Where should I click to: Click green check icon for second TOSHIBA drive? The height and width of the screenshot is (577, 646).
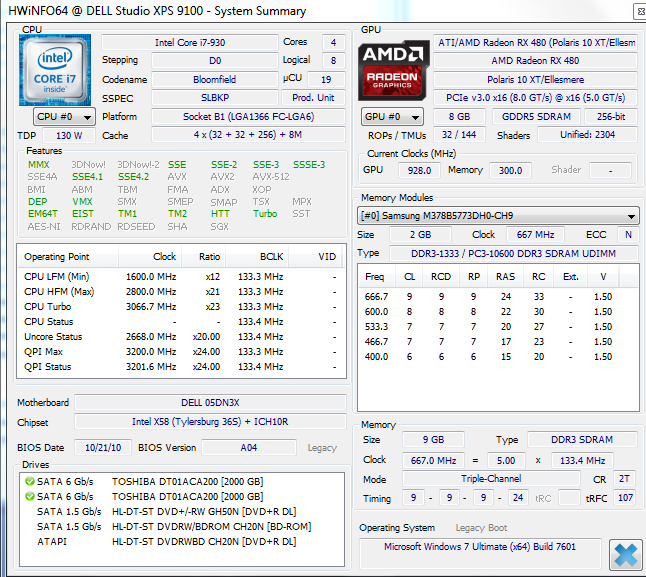pyautogui.click(x=30, y=496)
